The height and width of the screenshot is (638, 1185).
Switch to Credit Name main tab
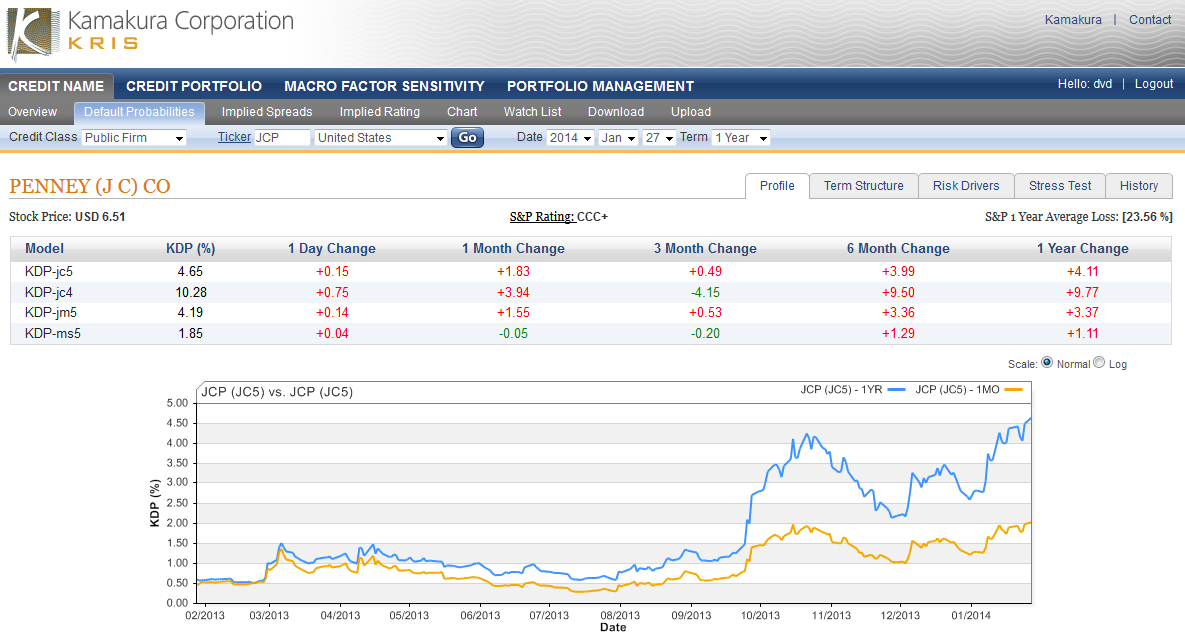click(57, 86)
